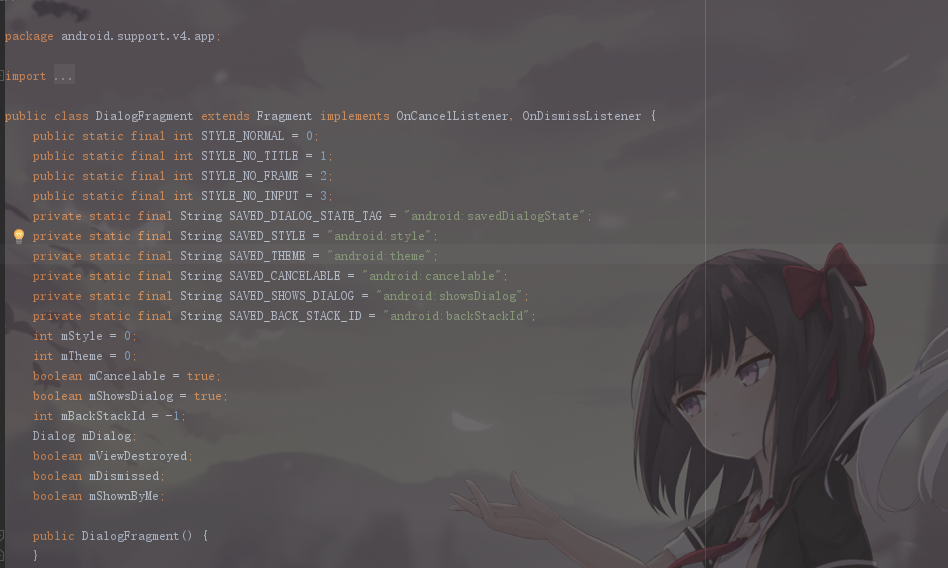
Task: Click the yellow lightbulb intention icon
Action: (19, 236)
